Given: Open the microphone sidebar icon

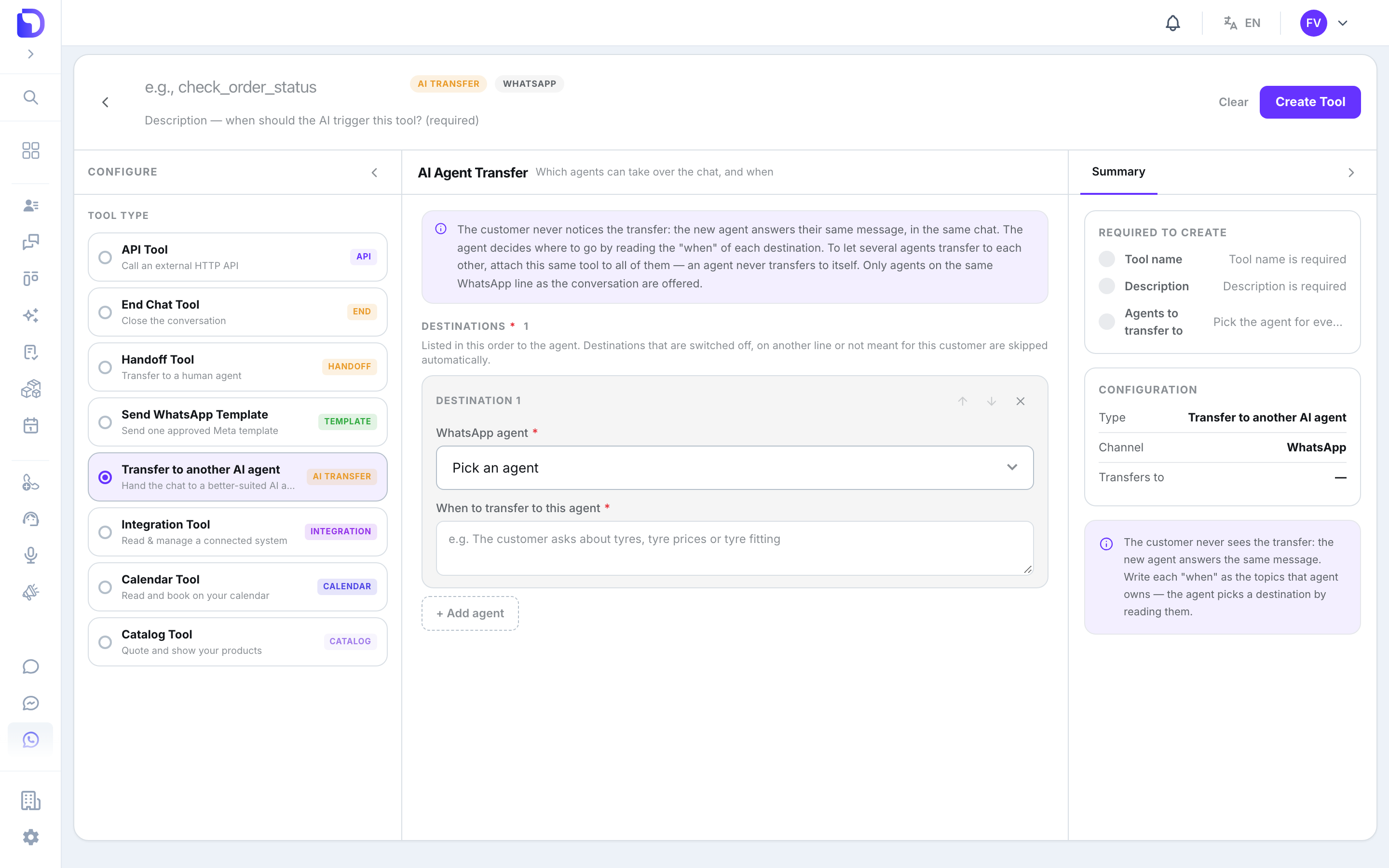Looking at the screenshot, I should 31,555.
